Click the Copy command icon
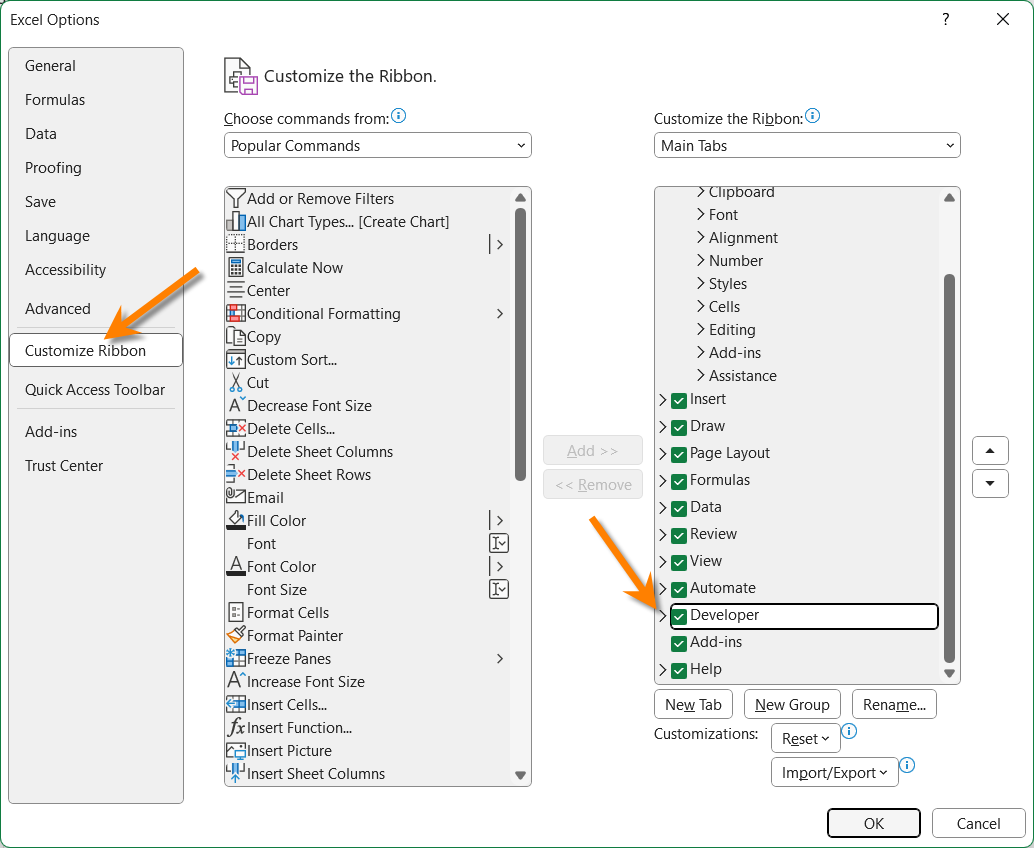This screenshot has height=848, width=1034. coord(235,336)
